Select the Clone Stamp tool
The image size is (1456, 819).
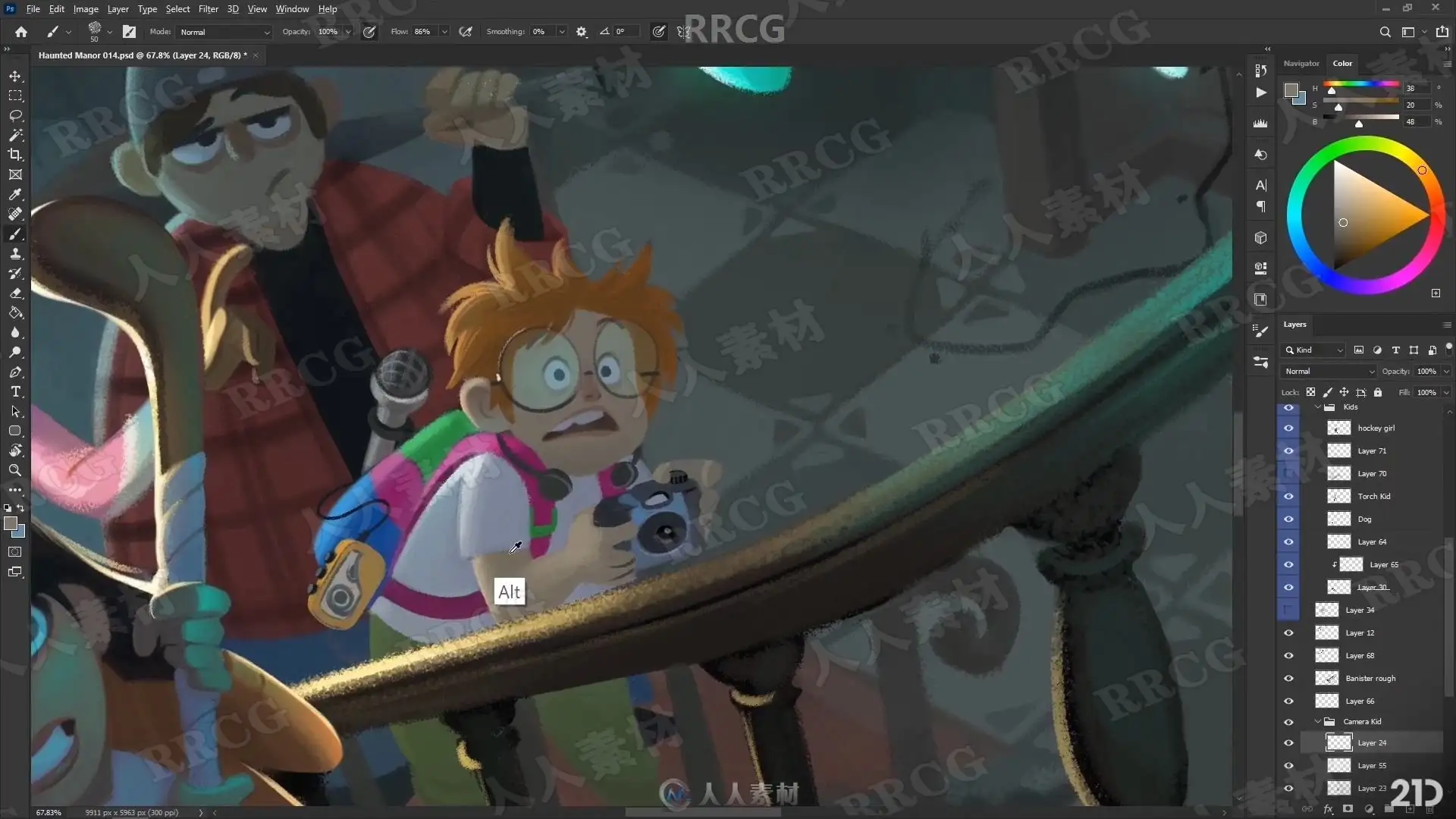click(x=15, y=254)
